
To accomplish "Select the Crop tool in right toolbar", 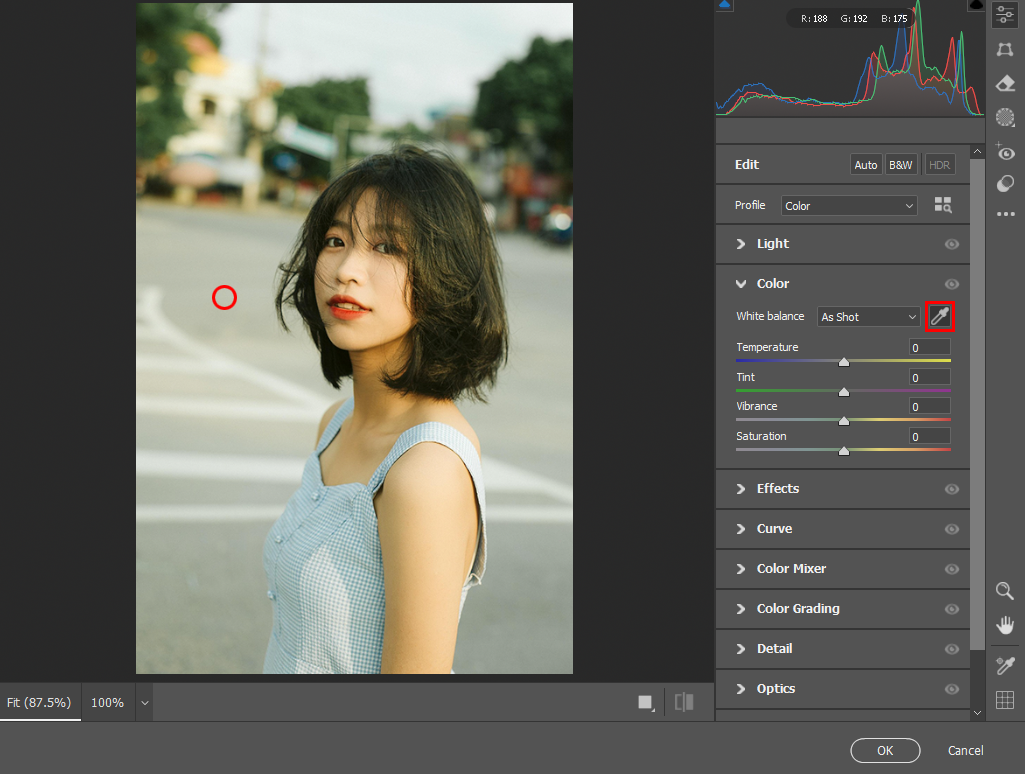I will pyautogui.click(x=1005, y=49).
